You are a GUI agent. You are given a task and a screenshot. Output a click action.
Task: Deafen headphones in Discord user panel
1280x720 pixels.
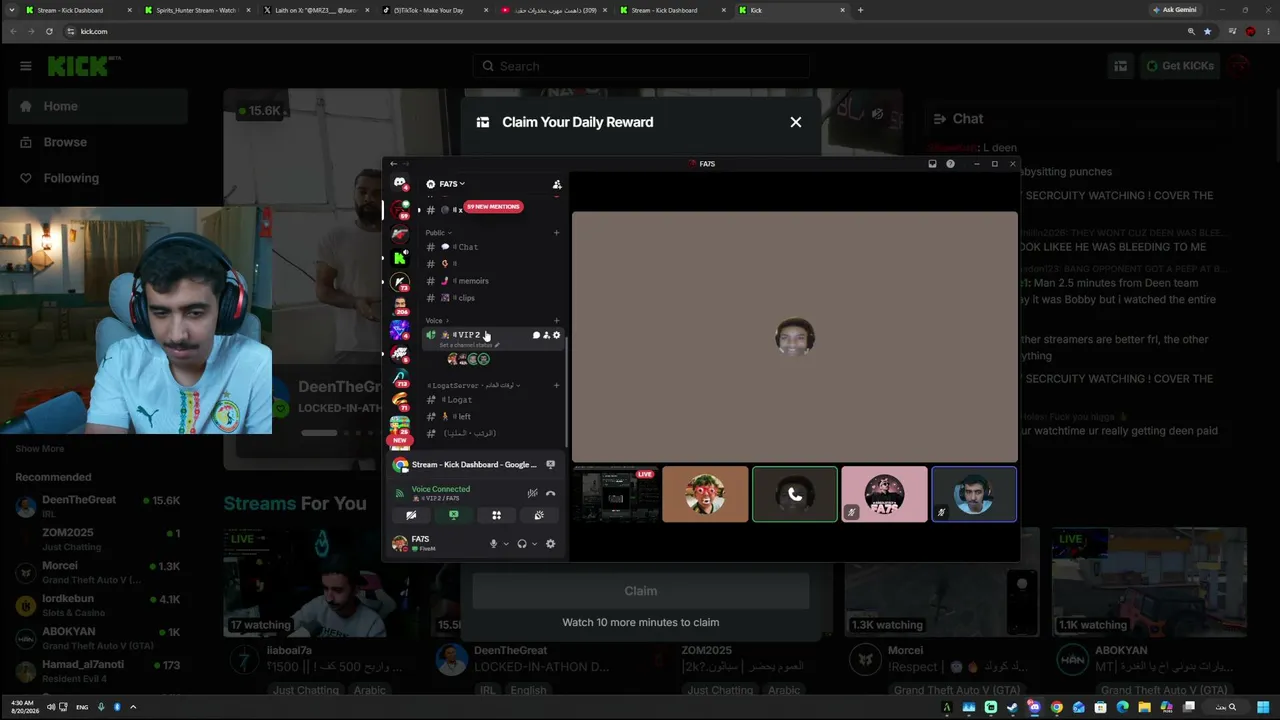click(522, 544)
